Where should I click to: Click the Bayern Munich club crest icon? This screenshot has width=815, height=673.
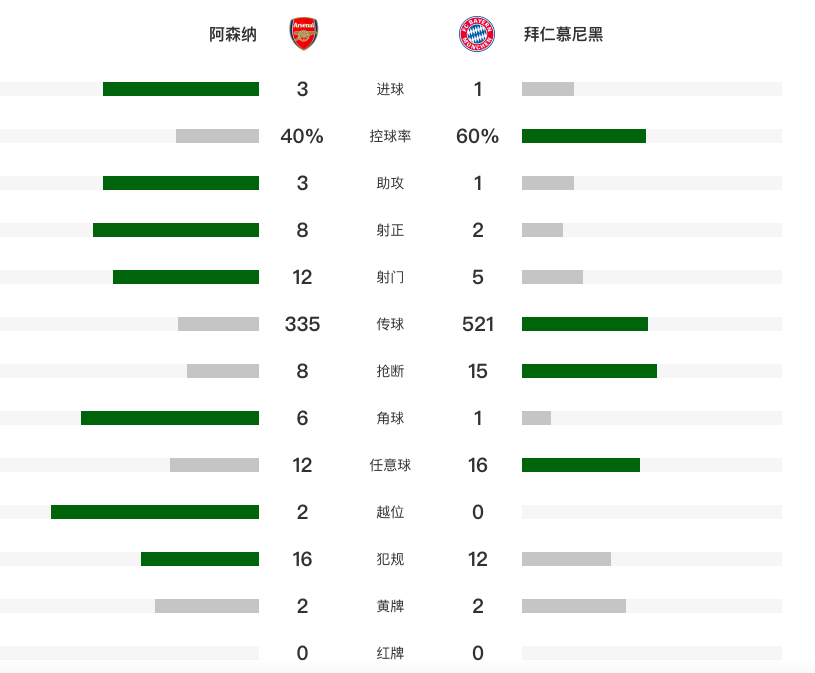pyautogui.click(x=477, y=34)
